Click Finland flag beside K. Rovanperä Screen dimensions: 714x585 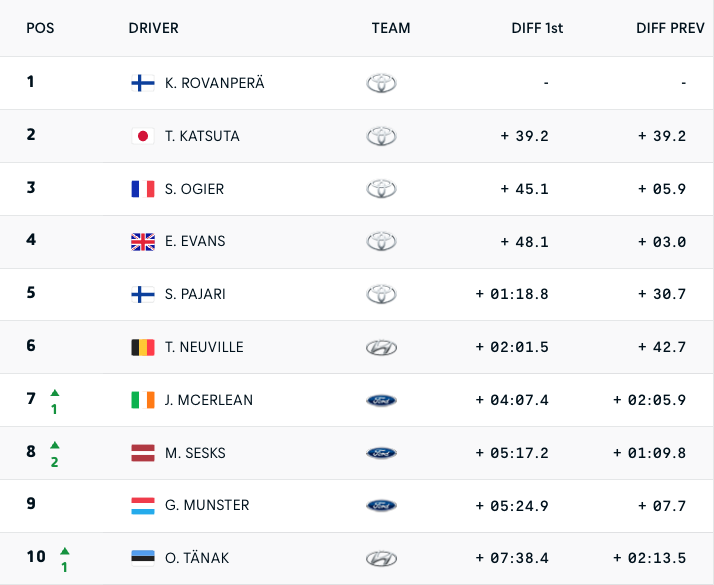coord(143,83)
